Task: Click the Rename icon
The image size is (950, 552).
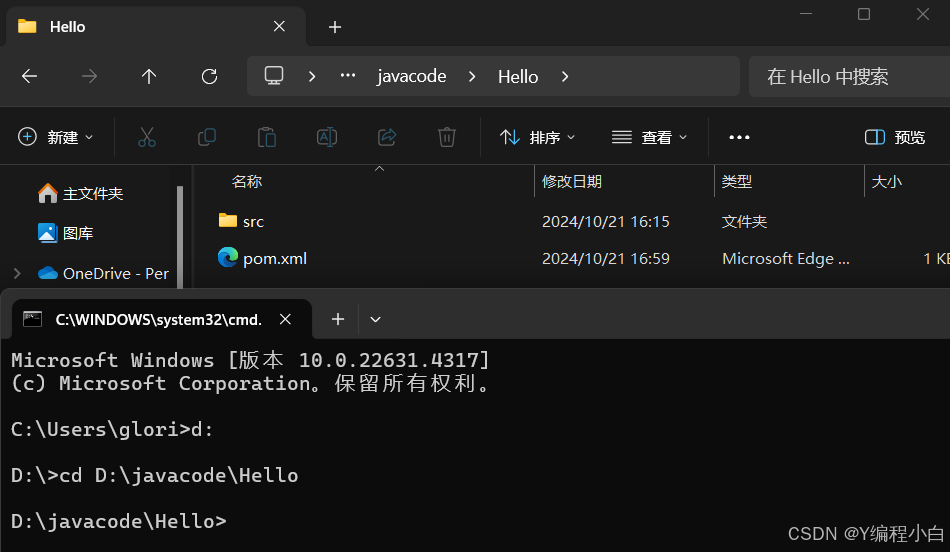Action: click(x=327, y=138)
